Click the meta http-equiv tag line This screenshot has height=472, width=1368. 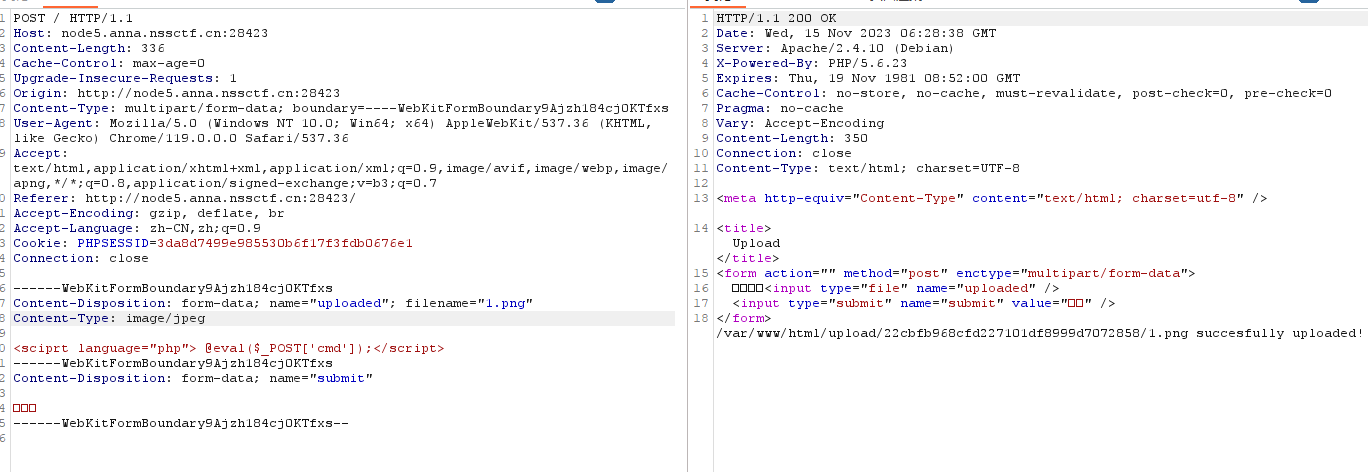(992, 198)
